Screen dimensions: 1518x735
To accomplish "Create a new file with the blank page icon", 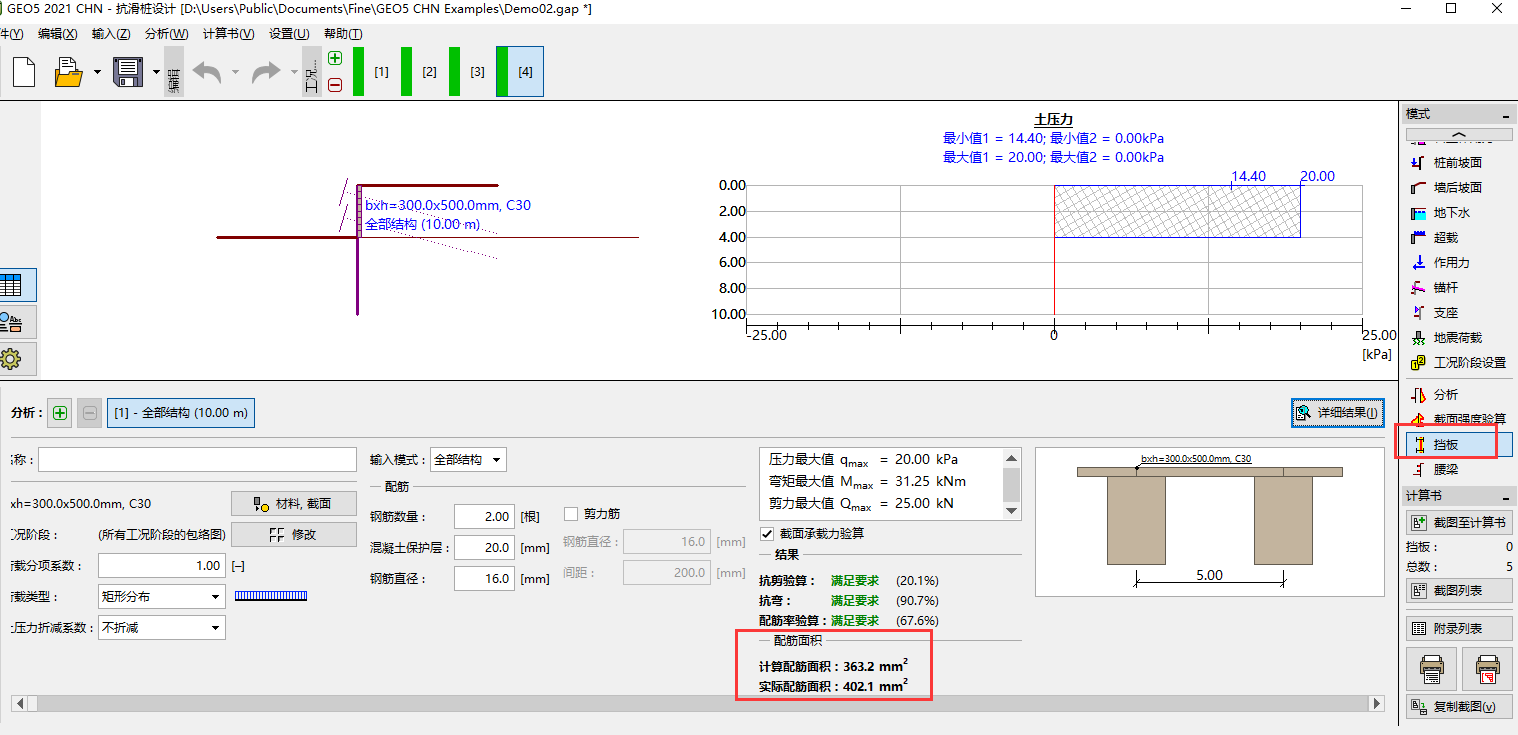I will [x=23, y=72].
